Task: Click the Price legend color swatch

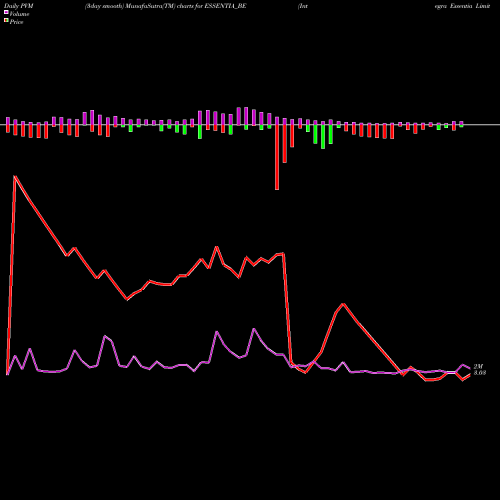Action: 6,21
